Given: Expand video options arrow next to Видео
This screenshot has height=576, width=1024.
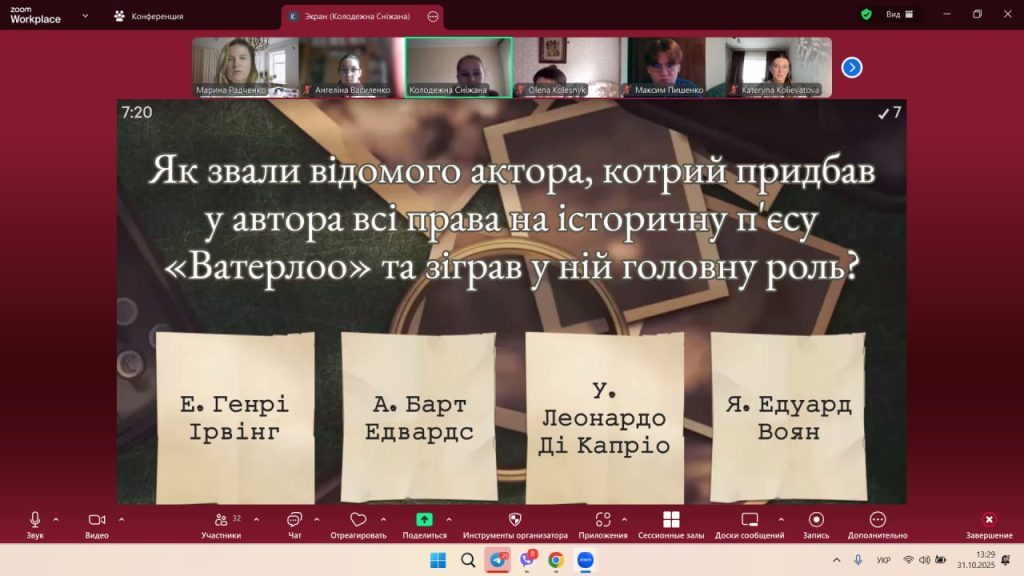Looking at the screenshot, I should coord(121,519).
